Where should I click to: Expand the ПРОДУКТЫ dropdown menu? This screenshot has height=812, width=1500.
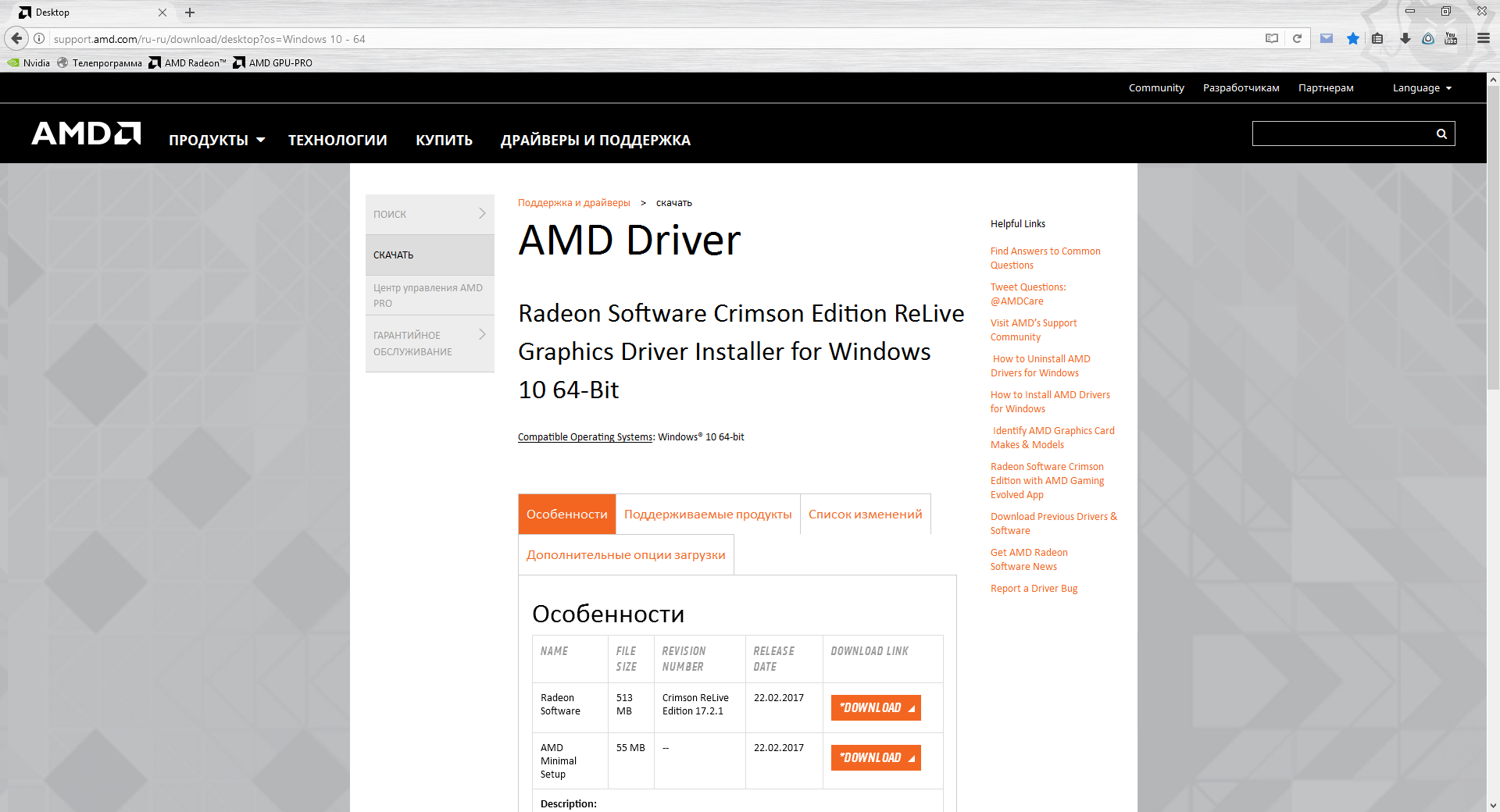[x=217, y=141]
